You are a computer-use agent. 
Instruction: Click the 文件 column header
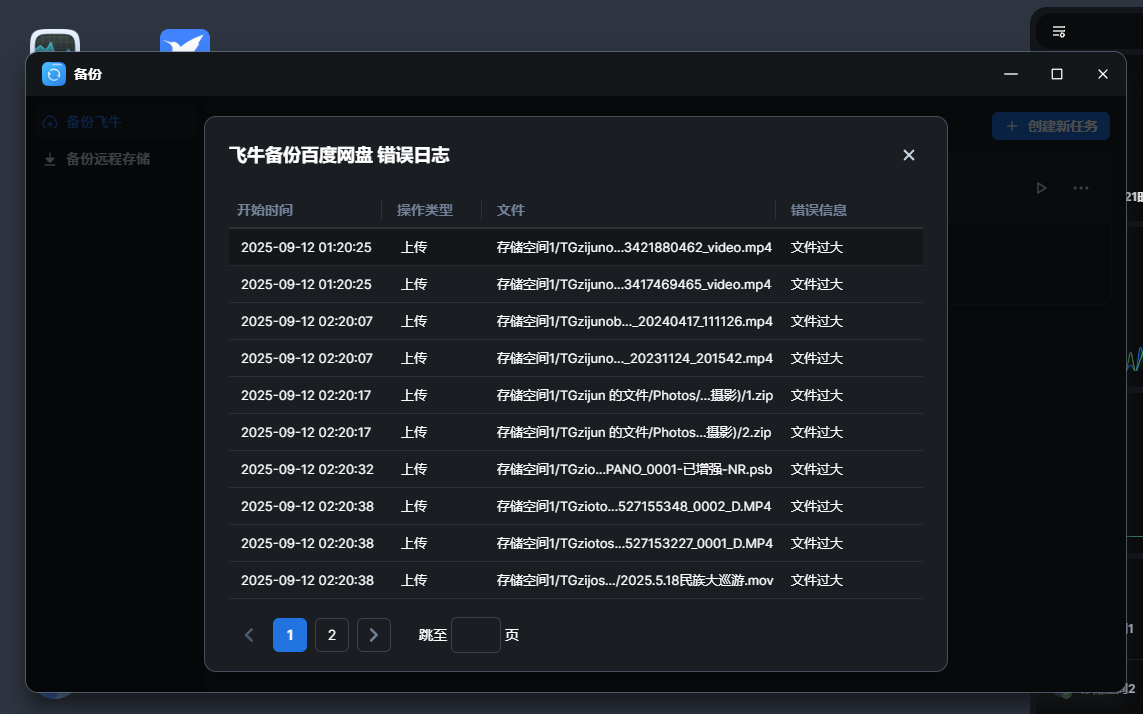[x=510, y=210]
